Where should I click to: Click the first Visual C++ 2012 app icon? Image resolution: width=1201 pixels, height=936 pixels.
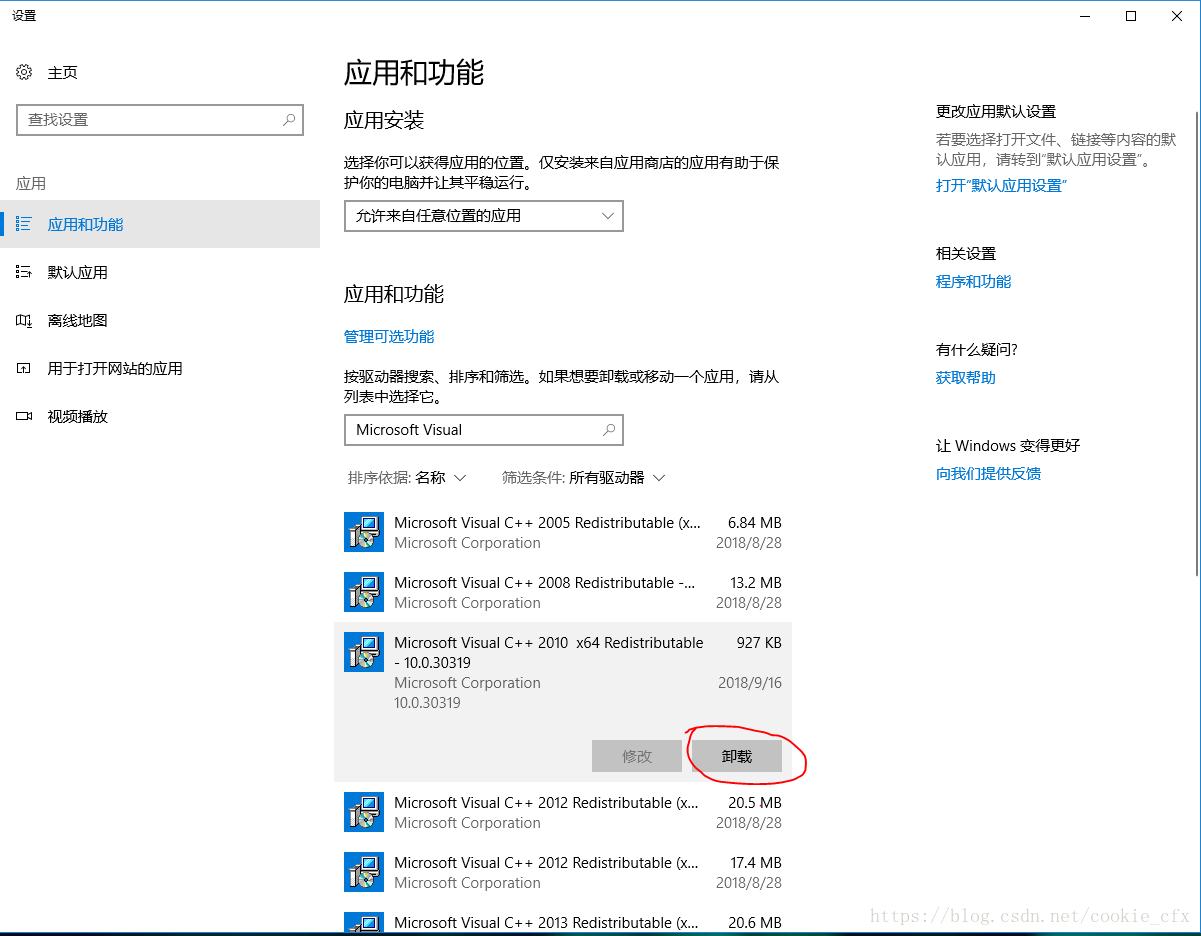point(364,812)
